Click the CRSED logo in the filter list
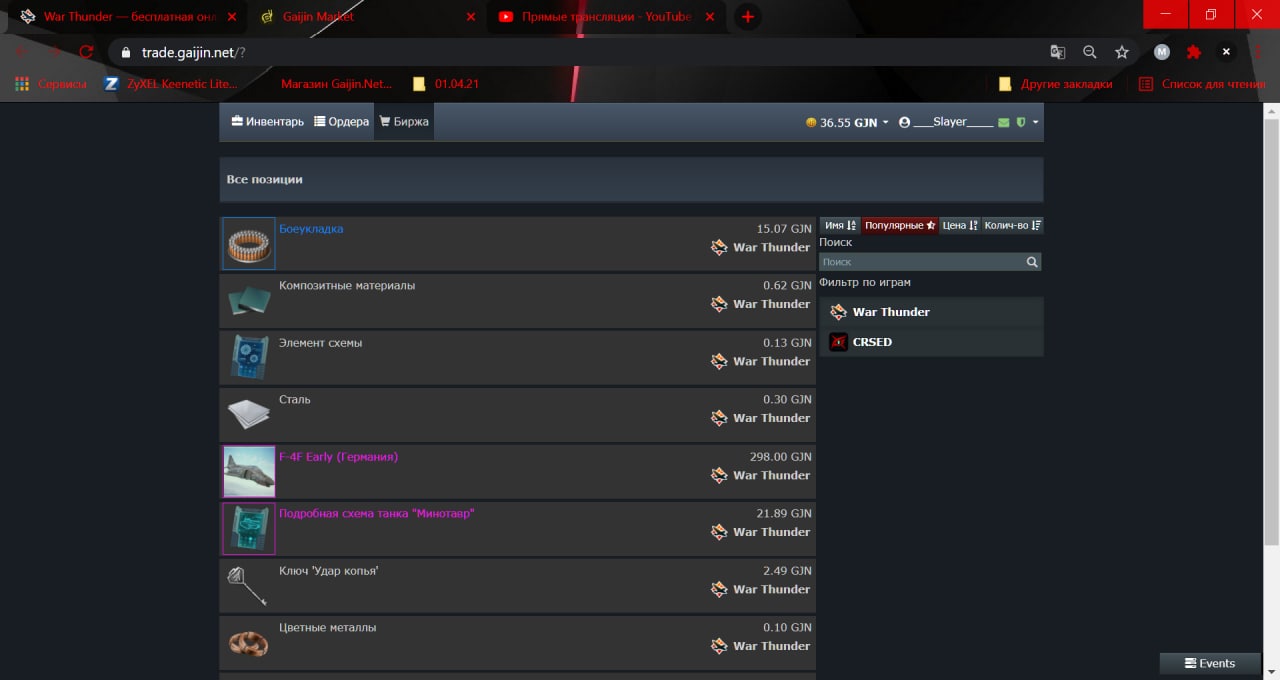 pyautogui.click(x=838, y=342)
